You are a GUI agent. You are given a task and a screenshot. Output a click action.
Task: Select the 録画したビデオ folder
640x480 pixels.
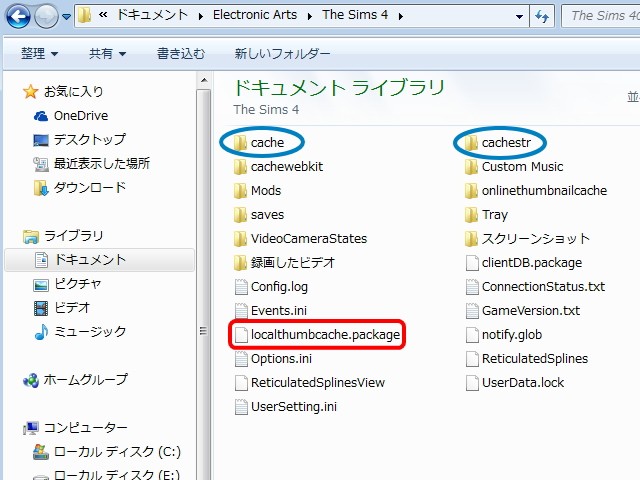(x=285, y=263)
